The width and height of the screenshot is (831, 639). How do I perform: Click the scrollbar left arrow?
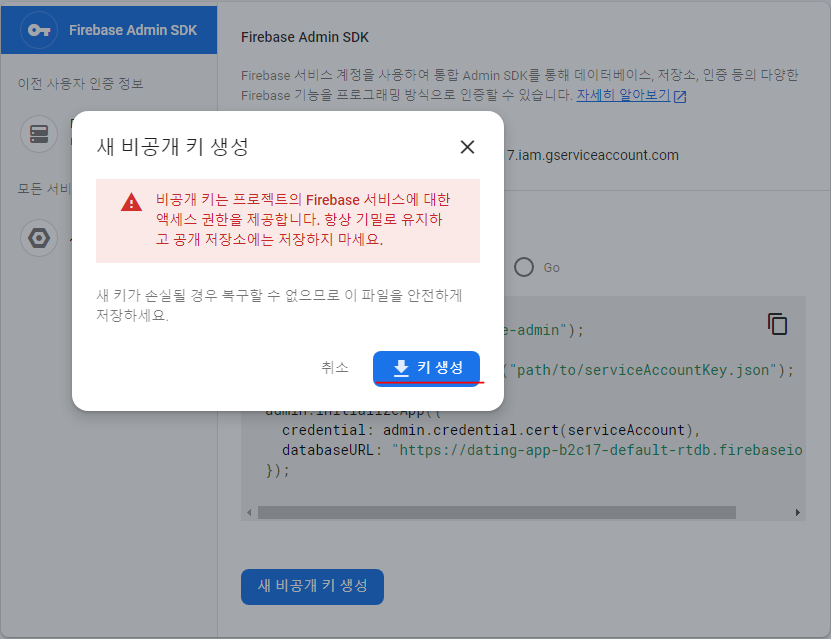click(249, 512)
